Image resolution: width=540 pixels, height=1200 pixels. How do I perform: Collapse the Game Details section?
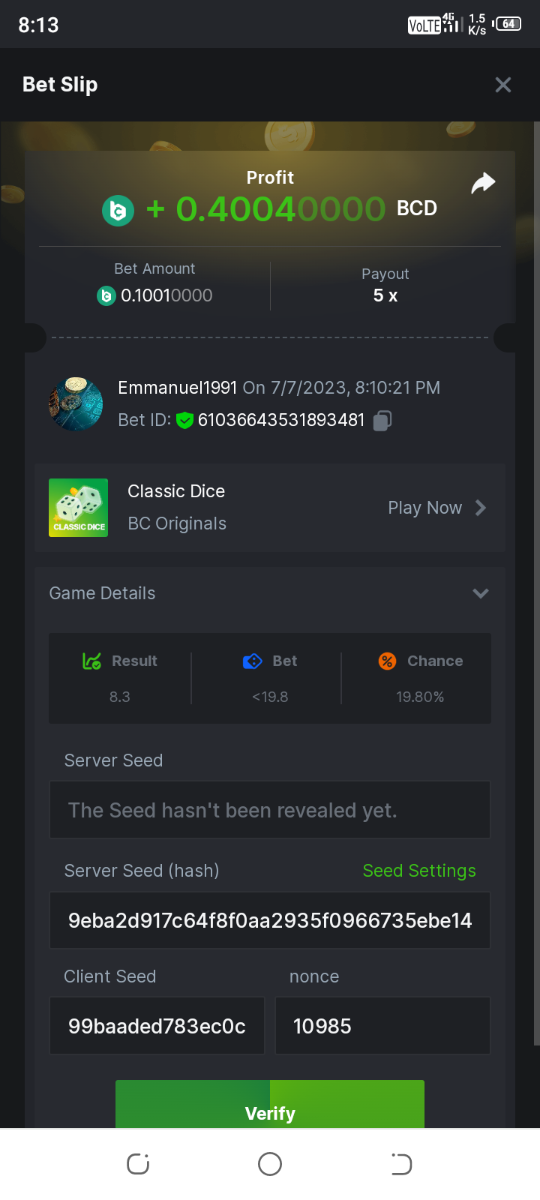tap(481, 593)
